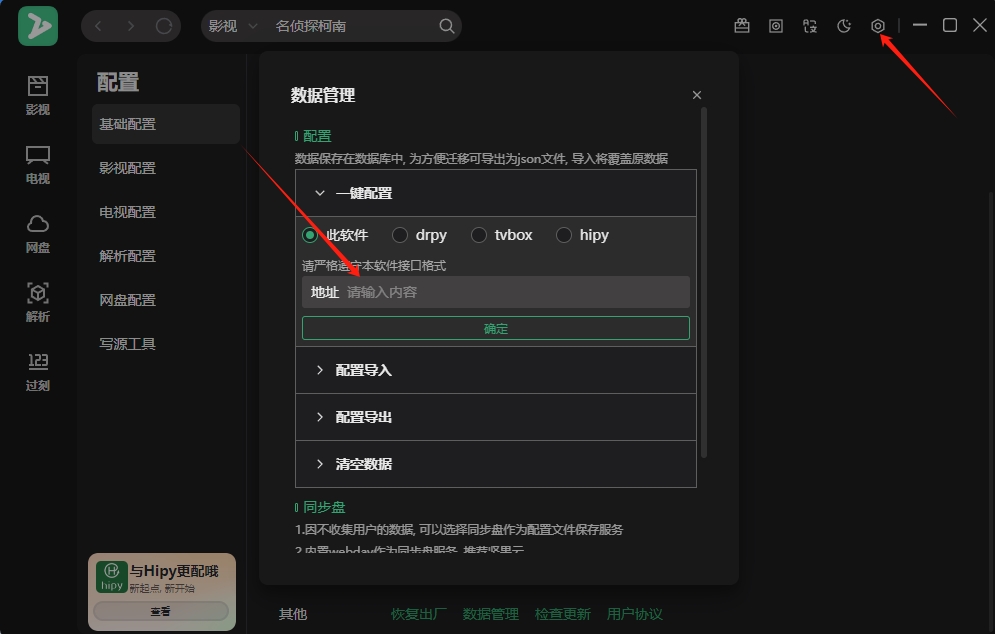Click 配置 green section heading in dialog

(x=317, y=136)
